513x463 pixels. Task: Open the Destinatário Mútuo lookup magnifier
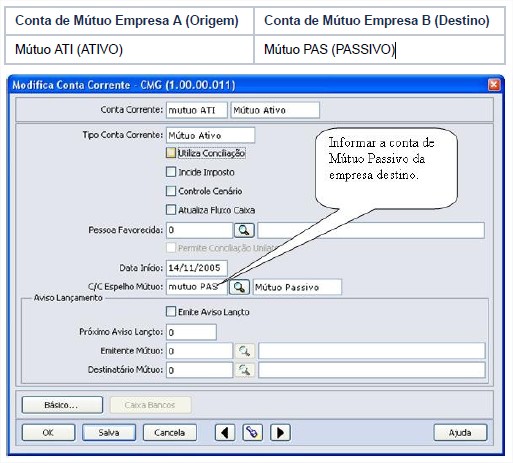[244, 370]
